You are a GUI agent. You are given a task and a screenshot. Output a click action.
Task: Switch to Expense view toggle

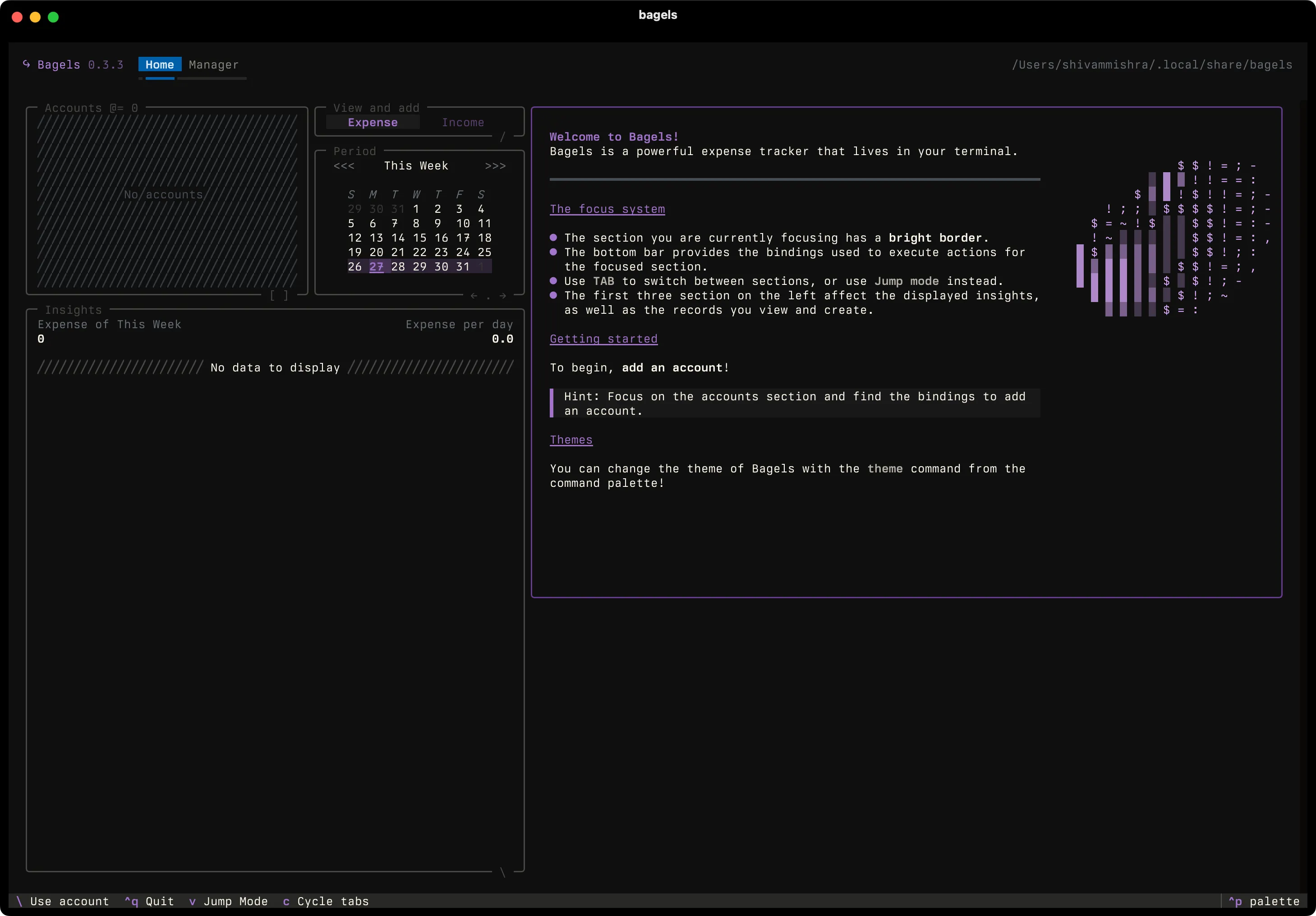click(x=373, y=123)
